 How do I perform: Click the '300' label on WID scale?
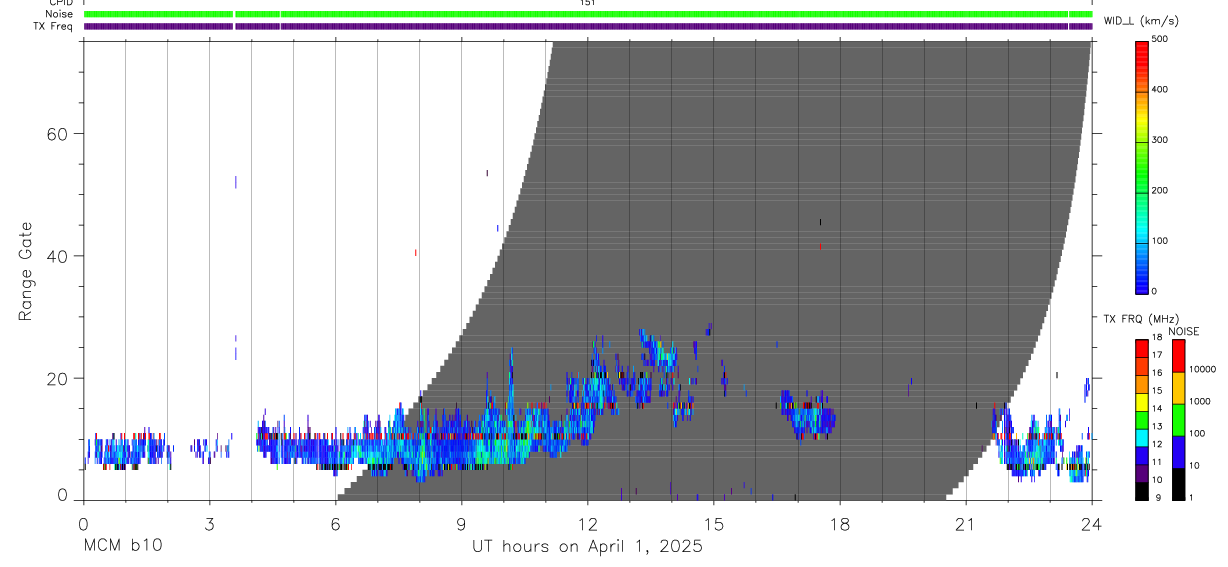point(1160,140)
